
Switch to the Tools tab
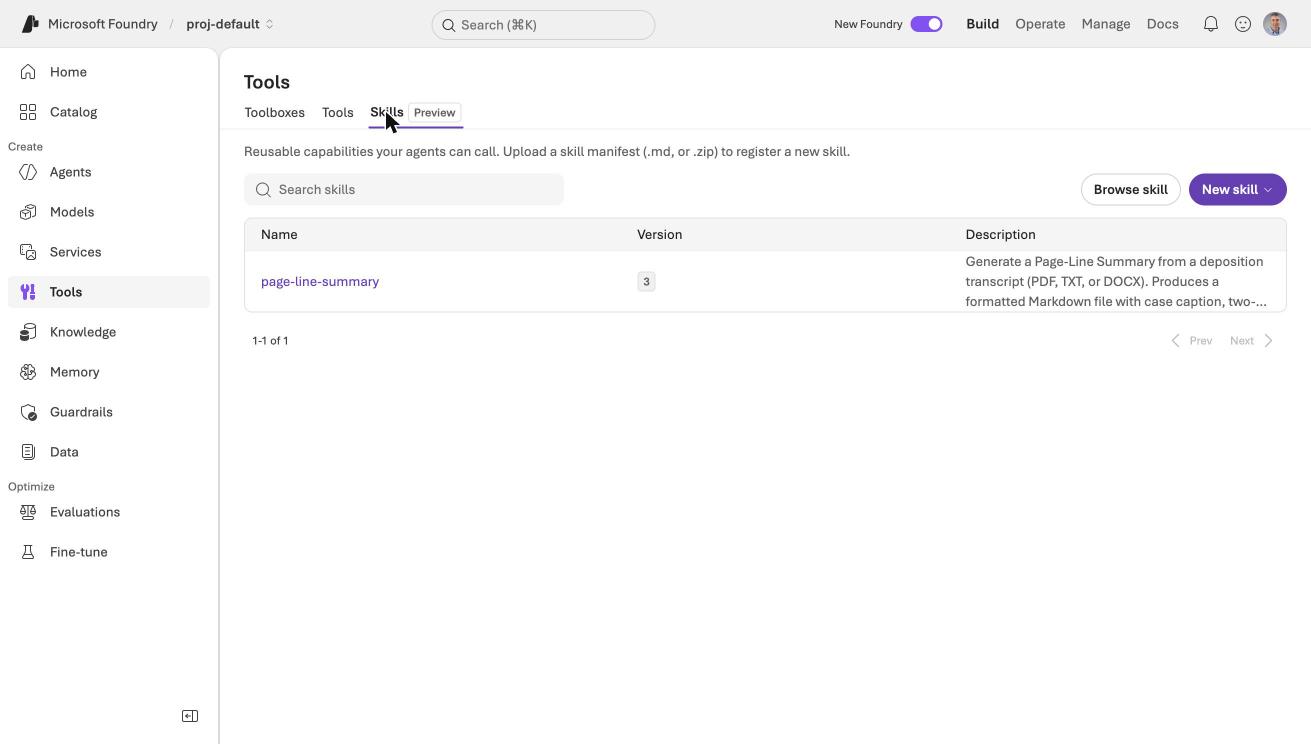coord(338,112)
